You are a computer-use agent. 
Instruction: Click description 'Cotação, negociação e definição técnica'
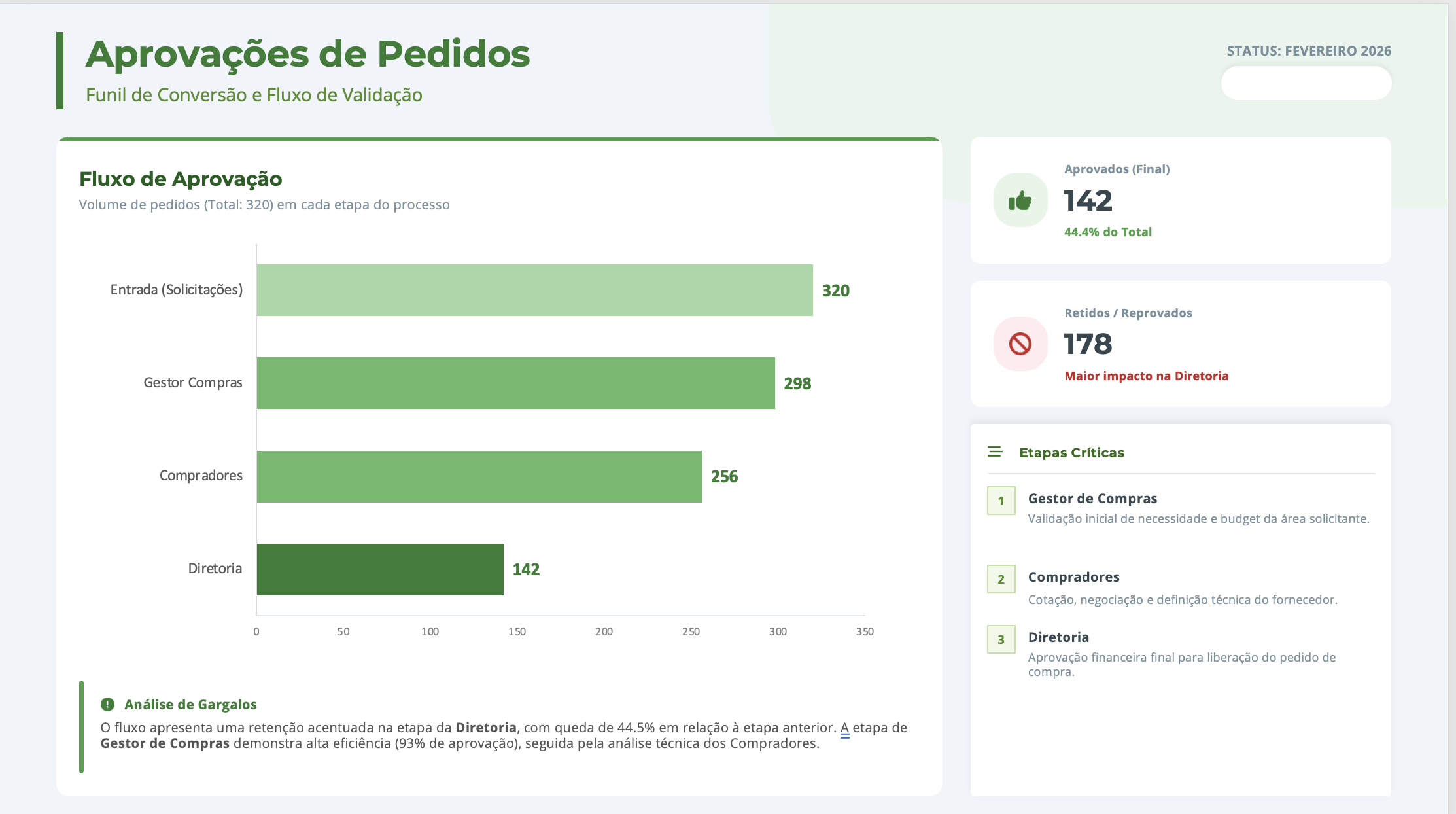tap(1183, 599)
